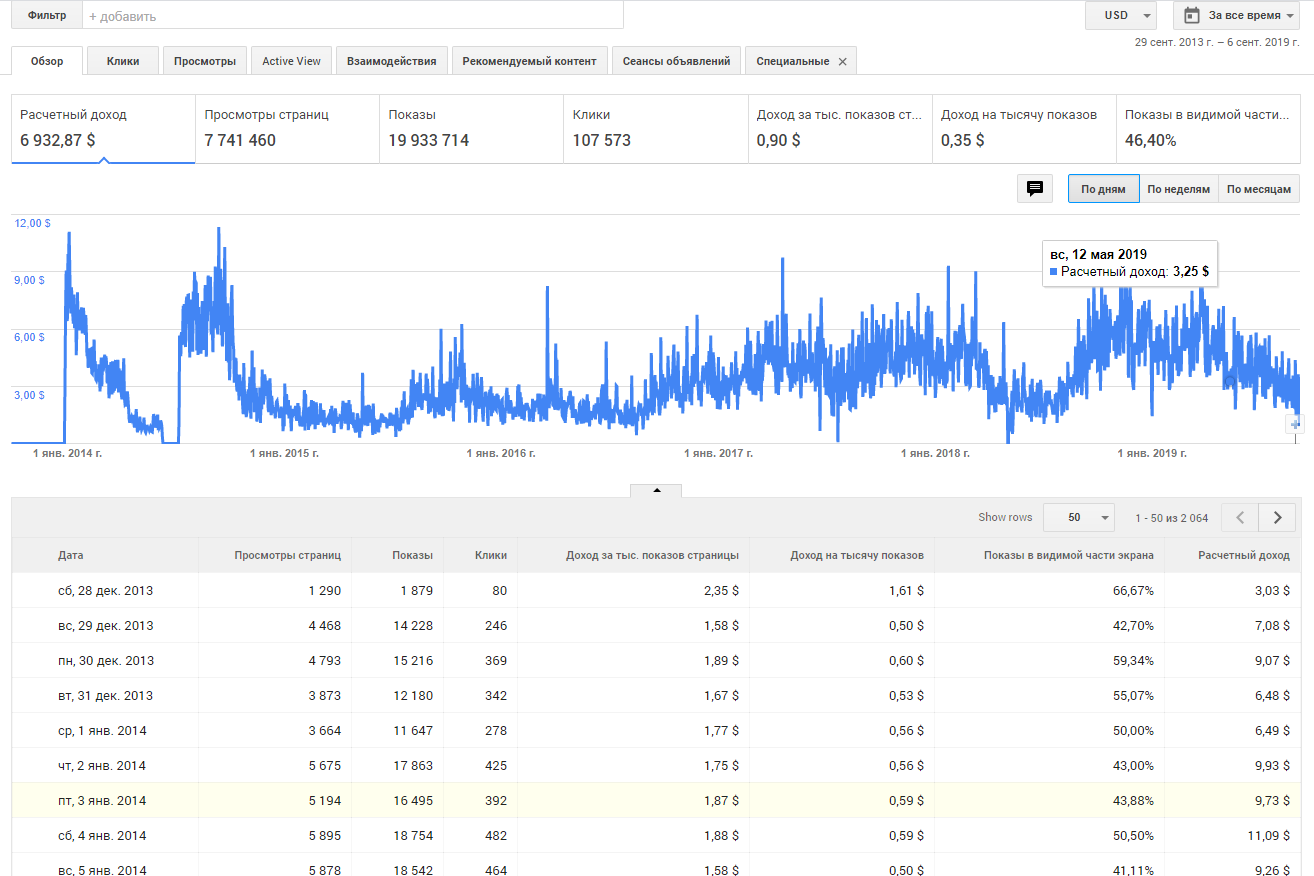Select the По дням chart grouping
This screenshot has height=876, width=1314.
pos(1103,189)
